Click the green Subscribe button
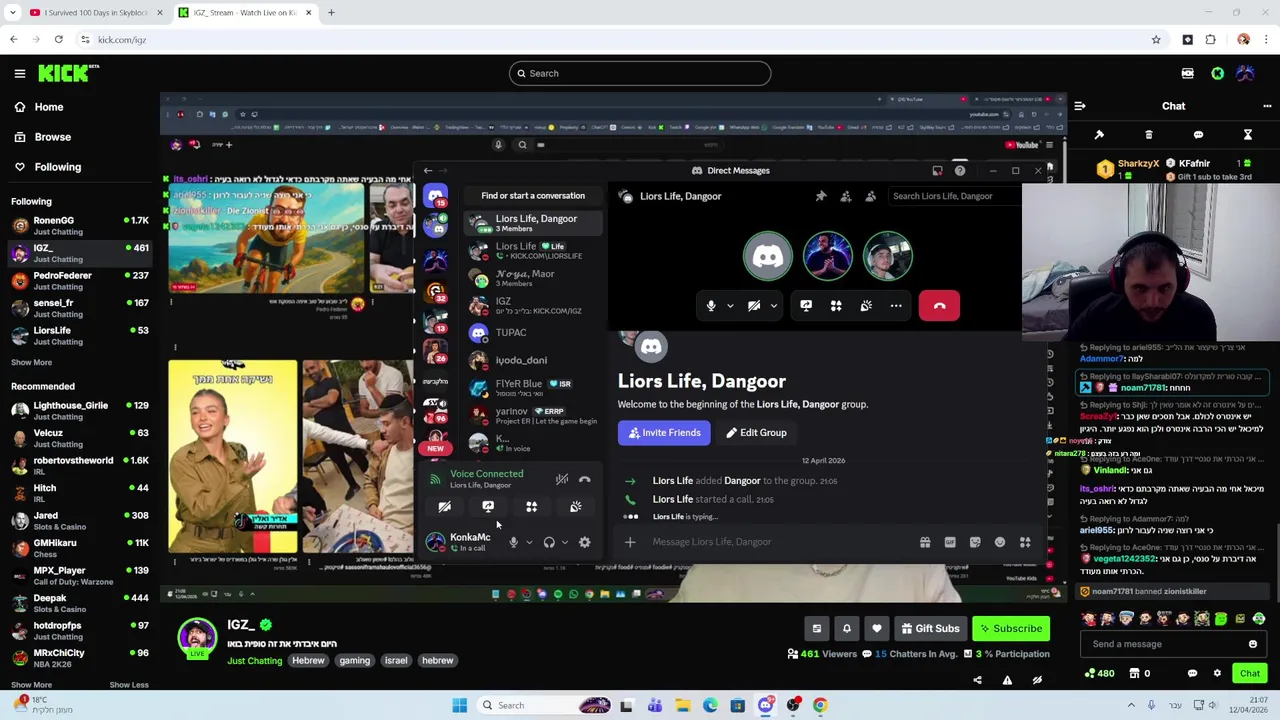Screen dimensions: 1280x720 [x=1011, y=628]
